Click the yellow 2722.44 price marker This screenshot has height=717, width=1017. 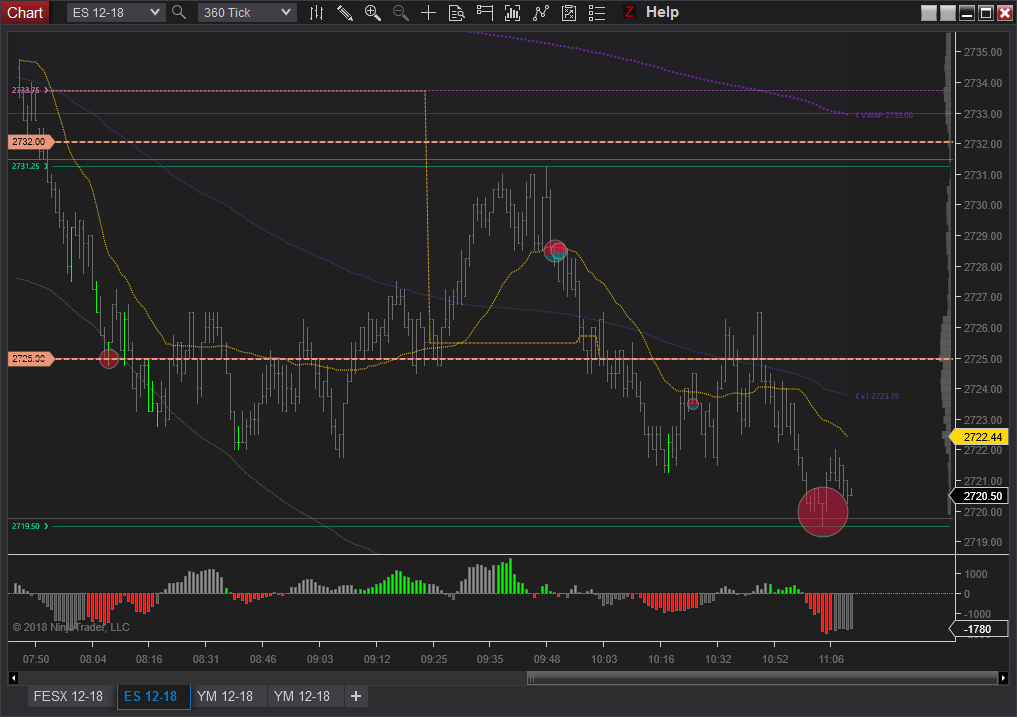pos(979,437)
